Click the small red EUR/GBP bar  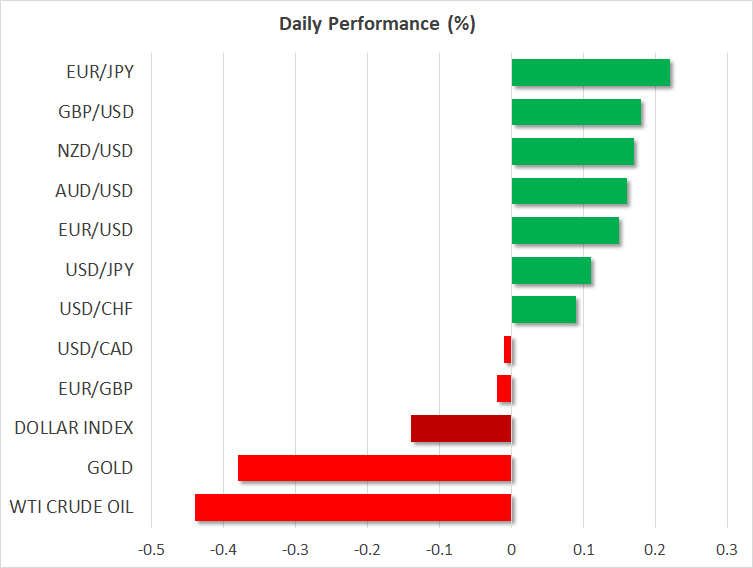[504, 389]
